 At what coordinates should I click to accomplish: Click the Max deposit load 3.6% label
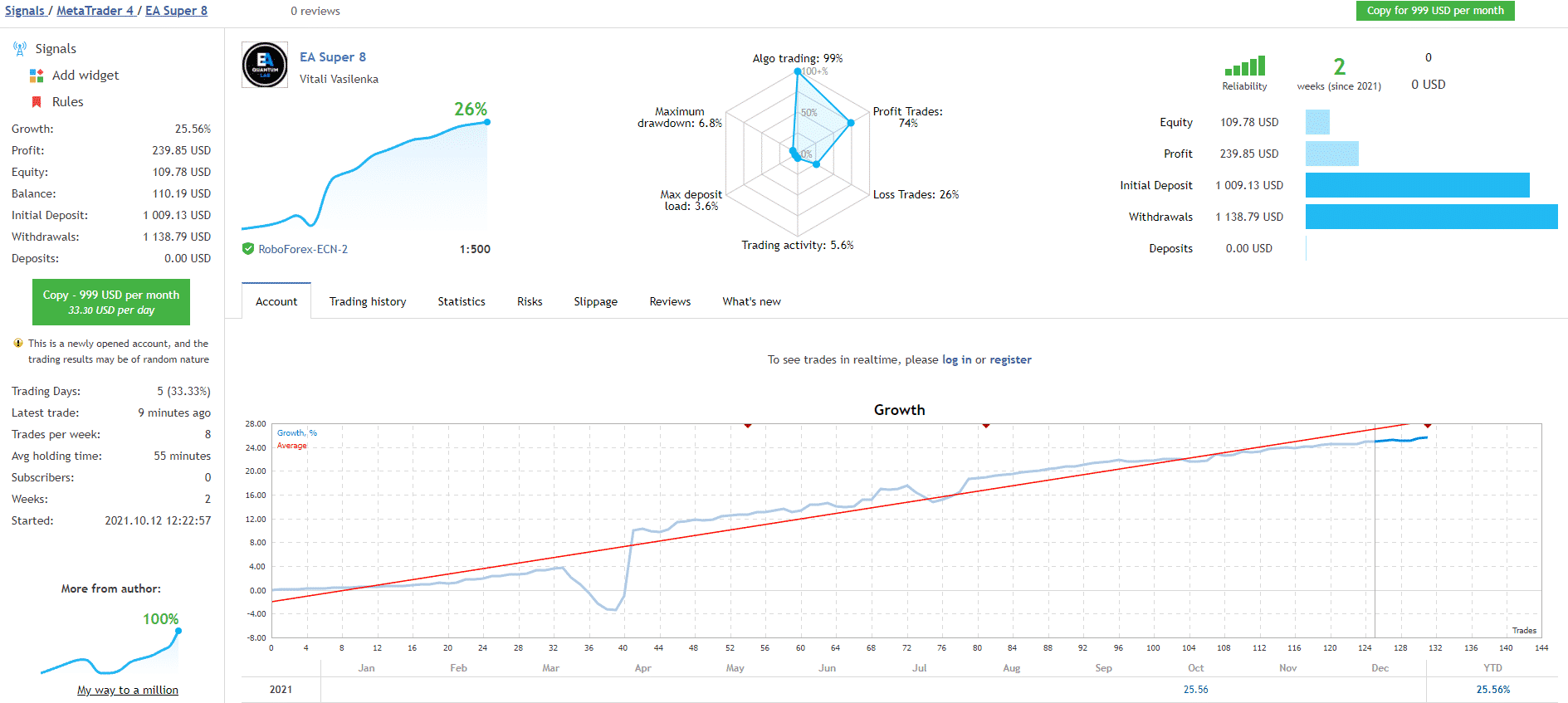[x=691, y=200]
